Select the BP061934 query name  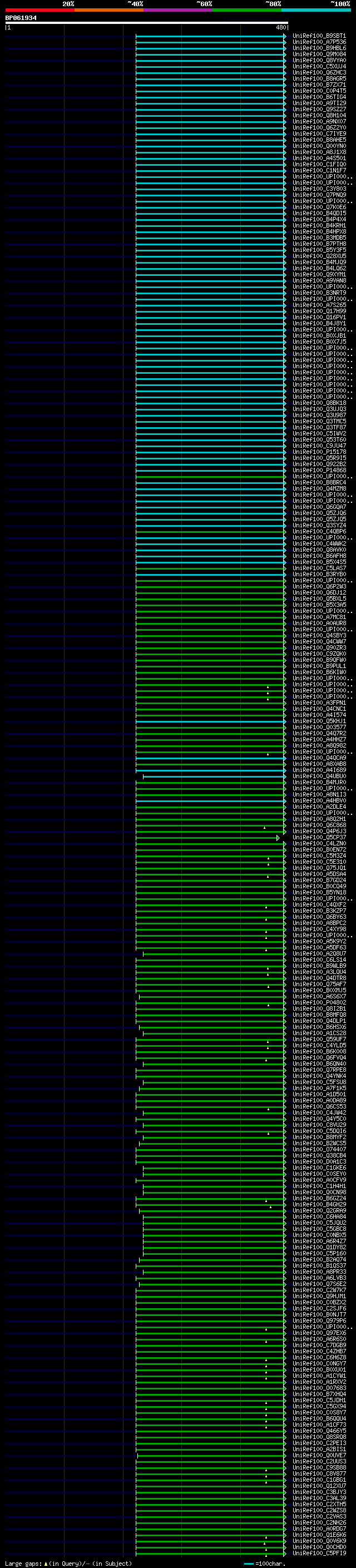[x=21, y=18]
